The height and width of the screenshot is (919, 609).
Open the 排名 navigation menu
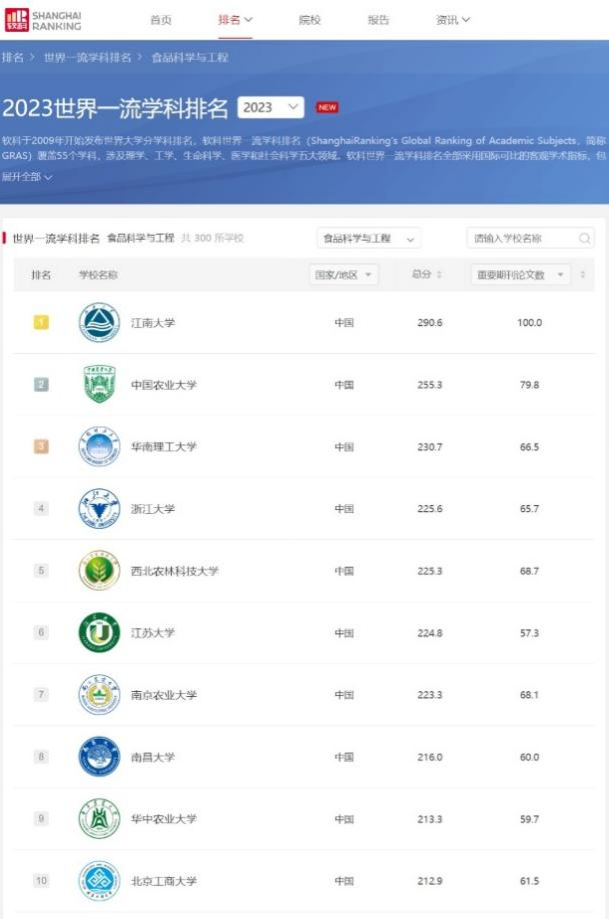pyautogui.click(x=235, y=20)
